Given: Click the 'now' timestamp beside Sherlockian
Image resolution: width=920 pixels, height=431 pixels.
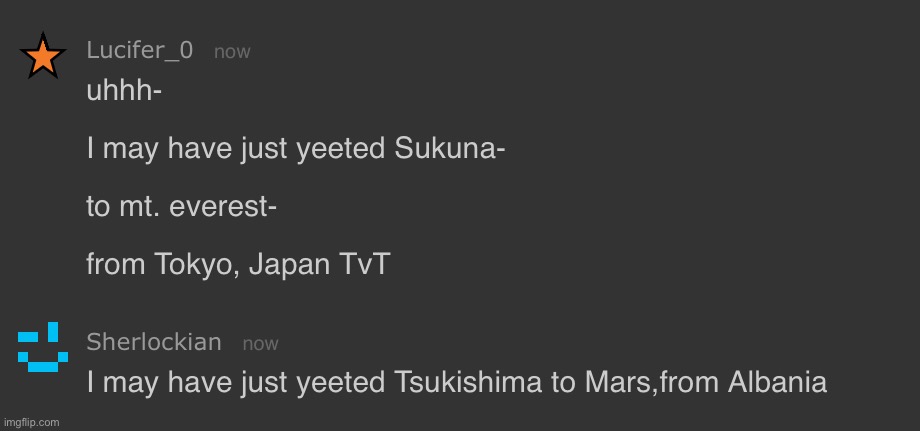Looking at the screenshot, I should (260, 343).
